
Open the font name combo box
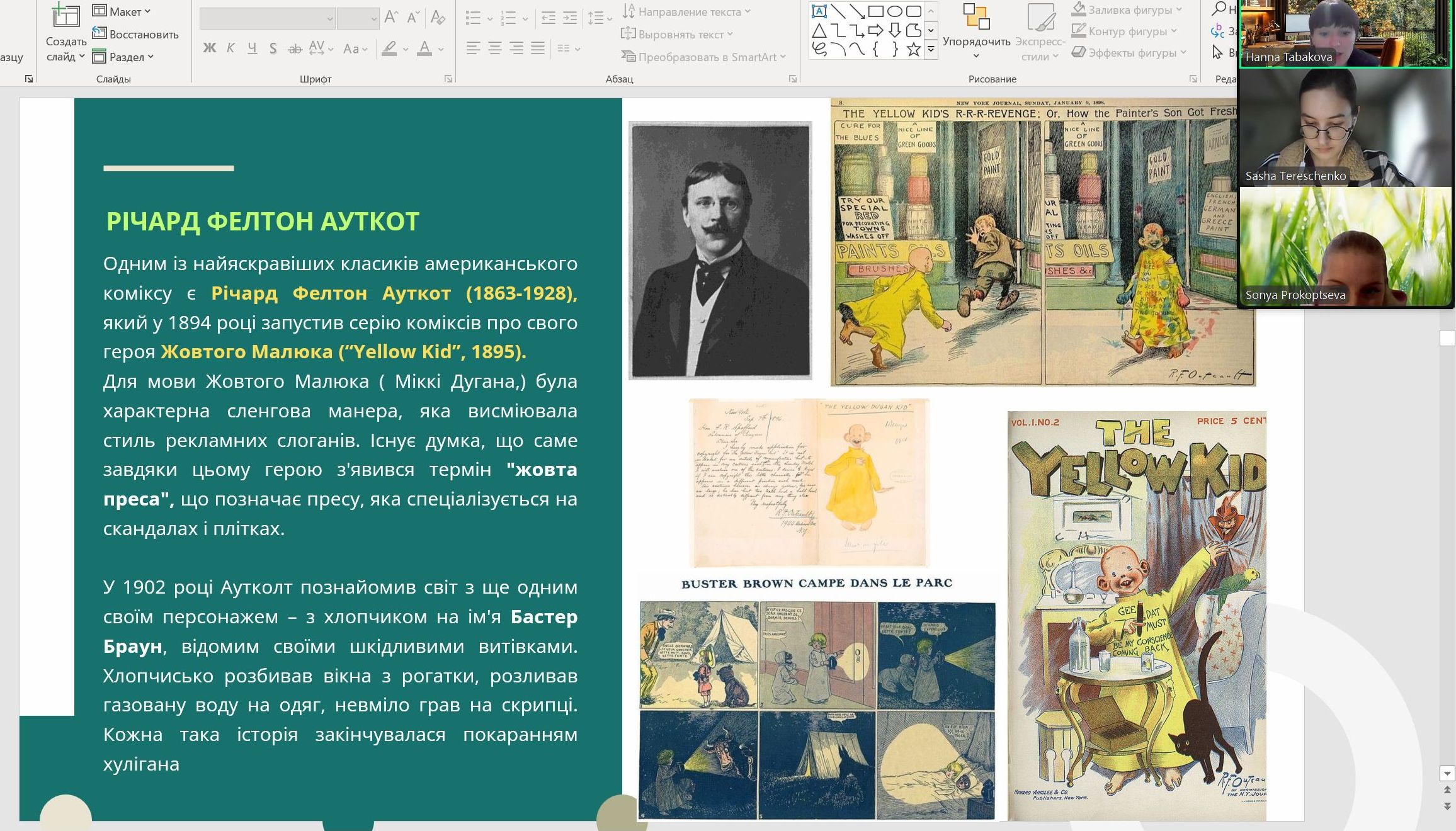click(267, 19)
